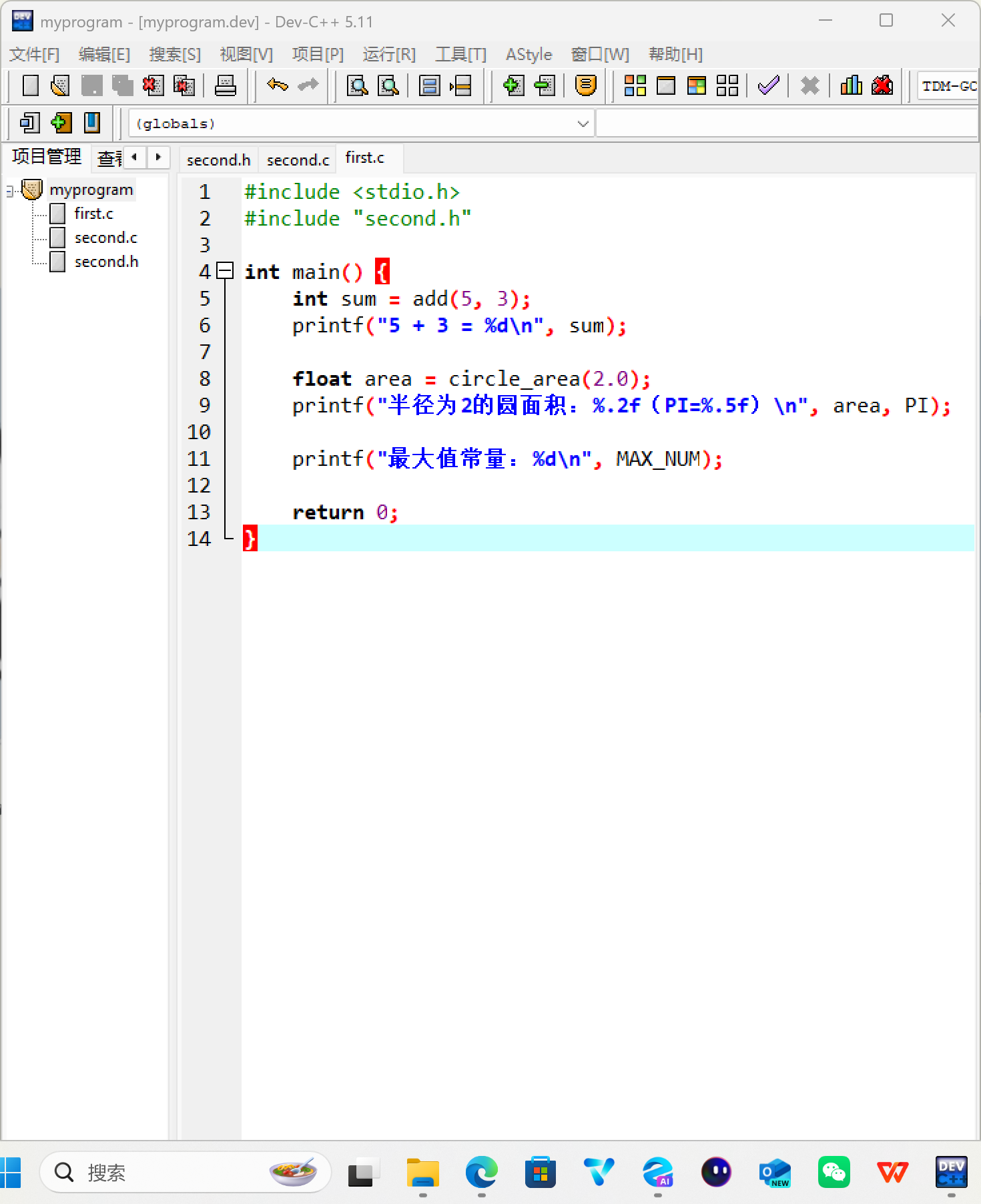Compile the project with the four-squares icon
981x1204 pixels.
(635, 85)
